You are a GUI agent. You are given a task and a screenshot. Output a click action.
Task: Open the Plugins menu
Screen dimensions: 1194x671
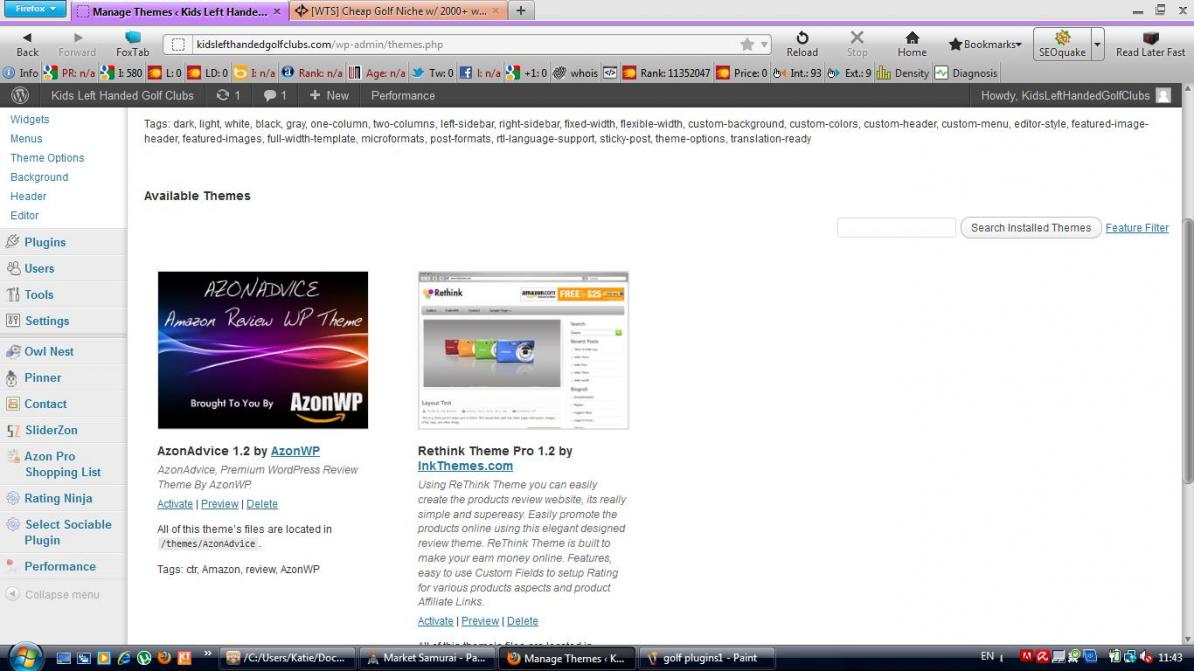click(x=45, y=242)
